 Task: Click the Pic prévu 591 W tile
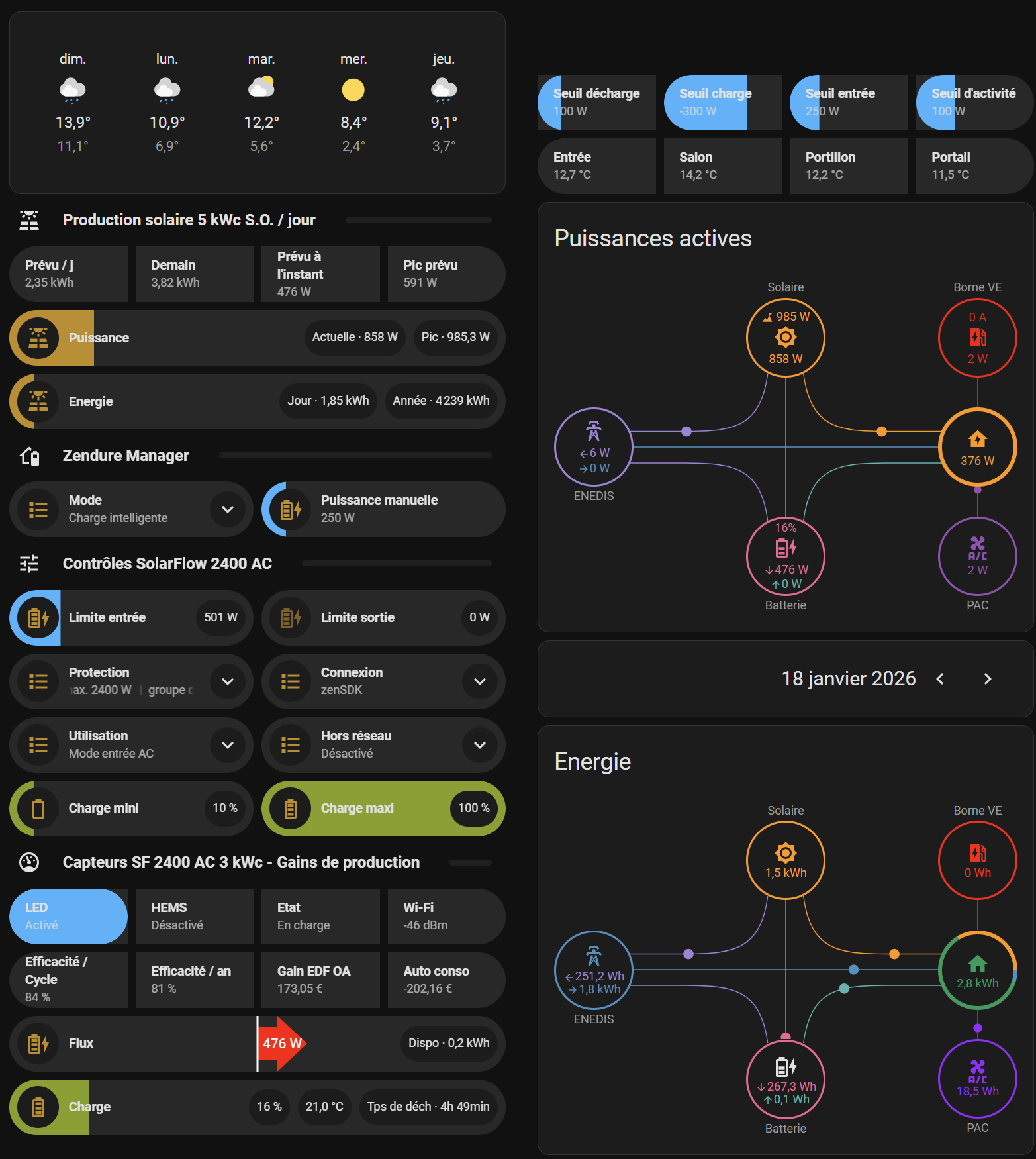pyautogui.click(x=447, y=274)
